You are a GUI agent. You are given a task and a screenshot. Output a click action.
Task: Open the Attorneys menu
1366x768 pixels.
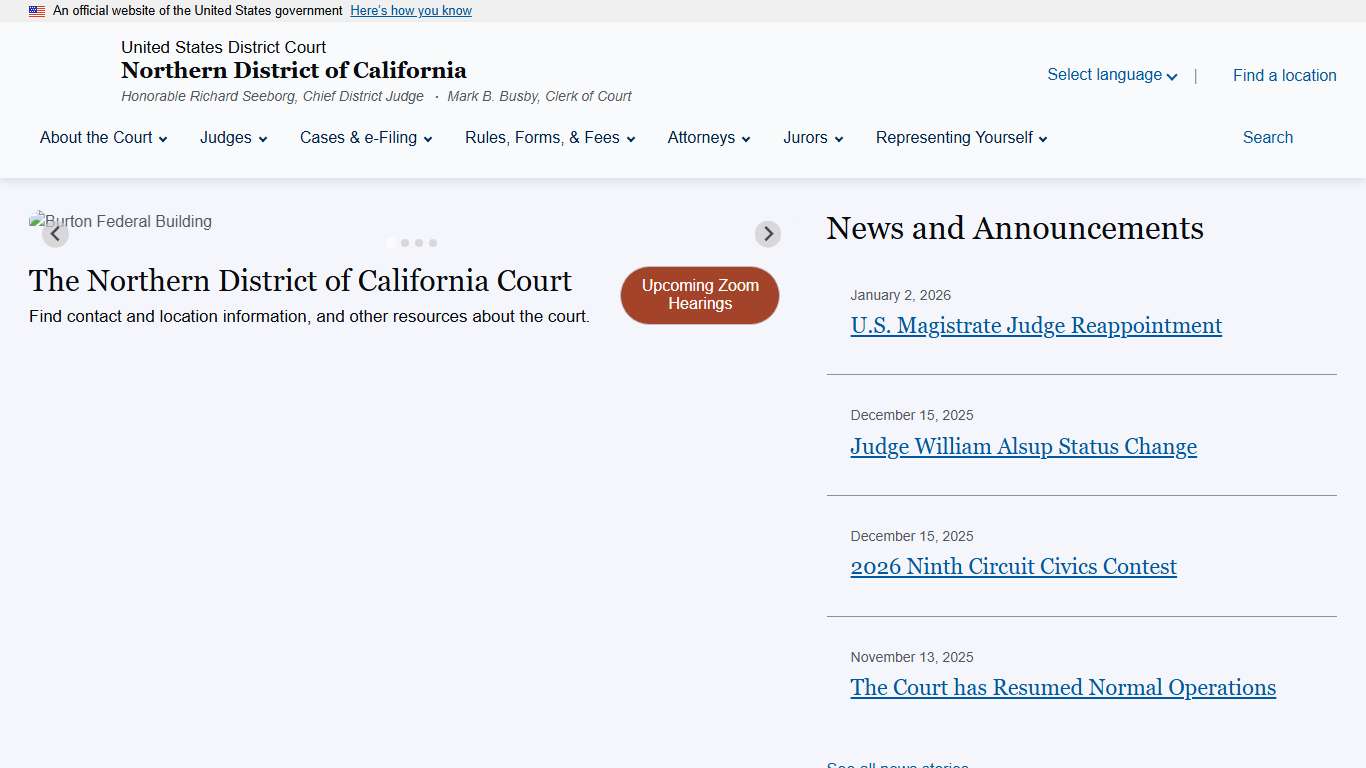(707, 138)
